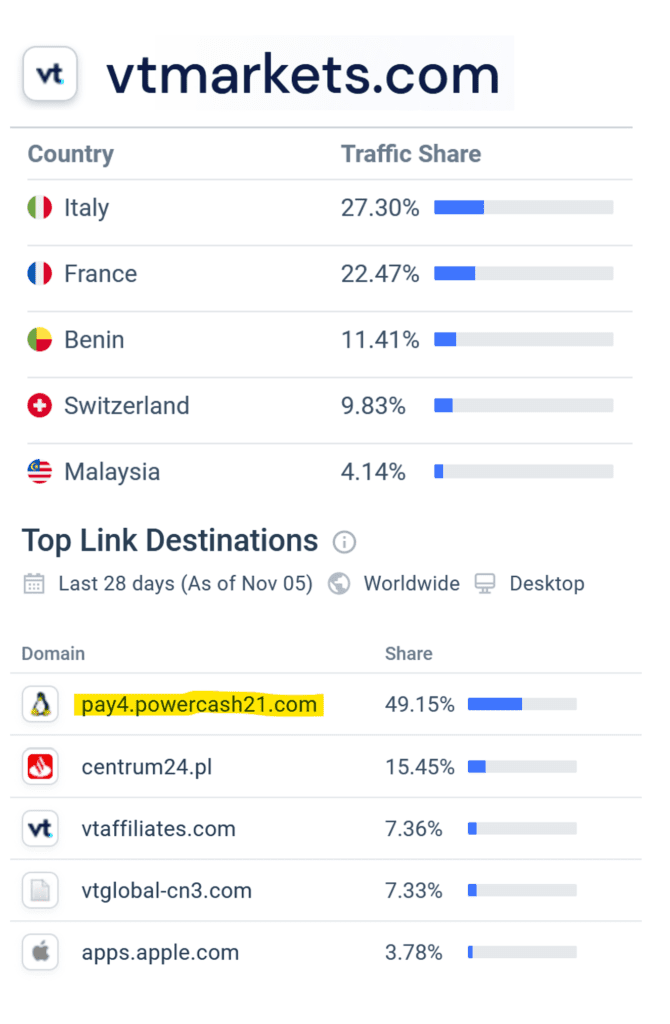670x1024 pixels.
Task: Click the vtmarkets.com VT logo icon
Action: pos(50,74)
